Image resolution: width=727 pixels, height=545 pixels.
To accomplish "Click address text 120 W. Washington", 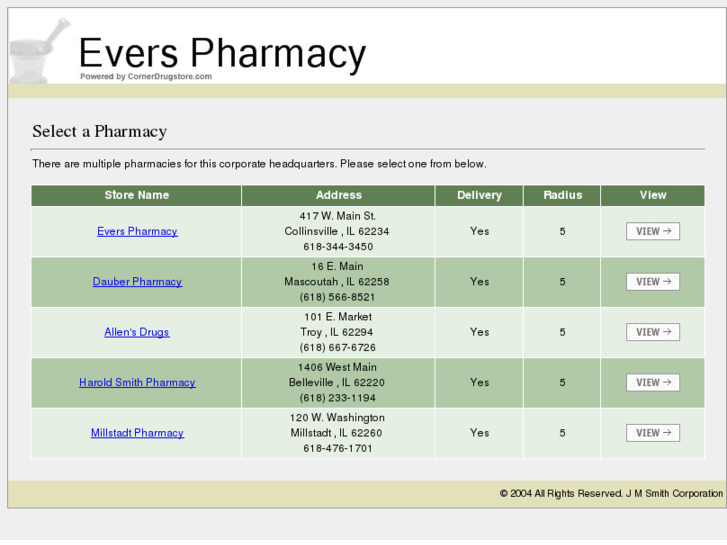I will point(337,418).
